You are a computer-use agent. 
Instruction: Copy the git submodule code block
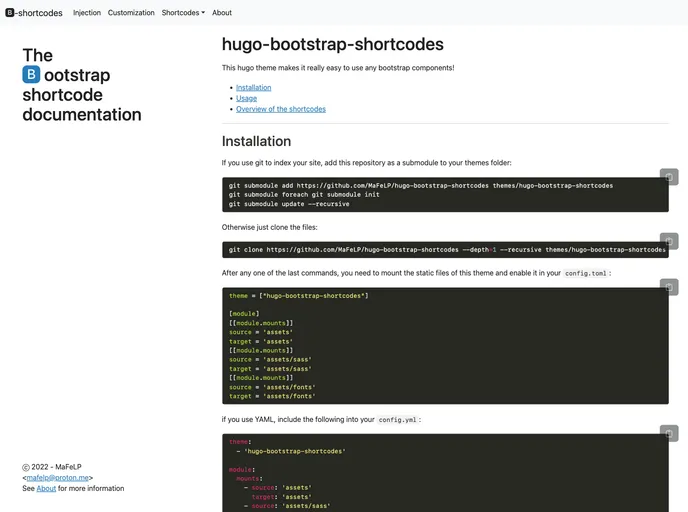point(669,177)
